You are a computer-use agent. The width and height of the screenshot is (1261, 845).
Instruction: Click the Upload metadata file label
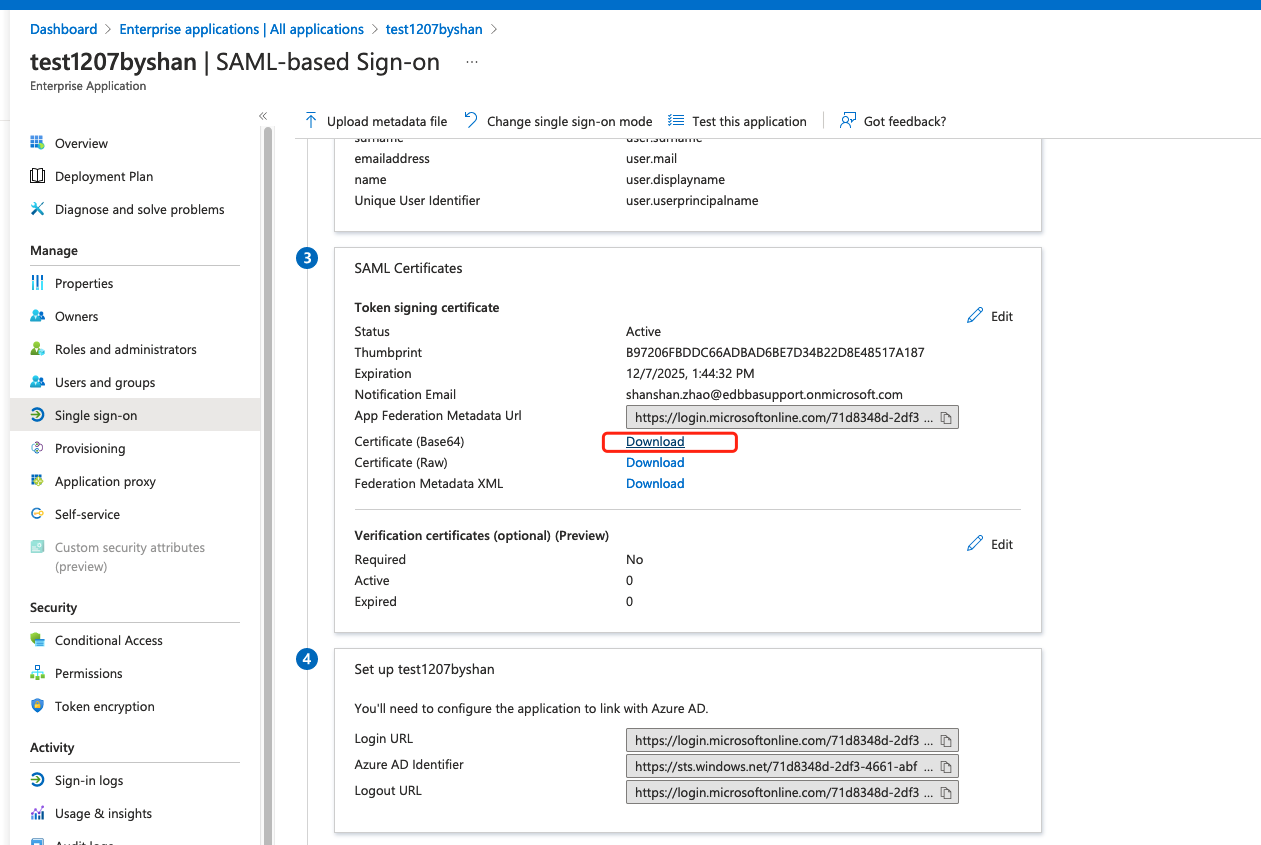click(x=387, y=121)
